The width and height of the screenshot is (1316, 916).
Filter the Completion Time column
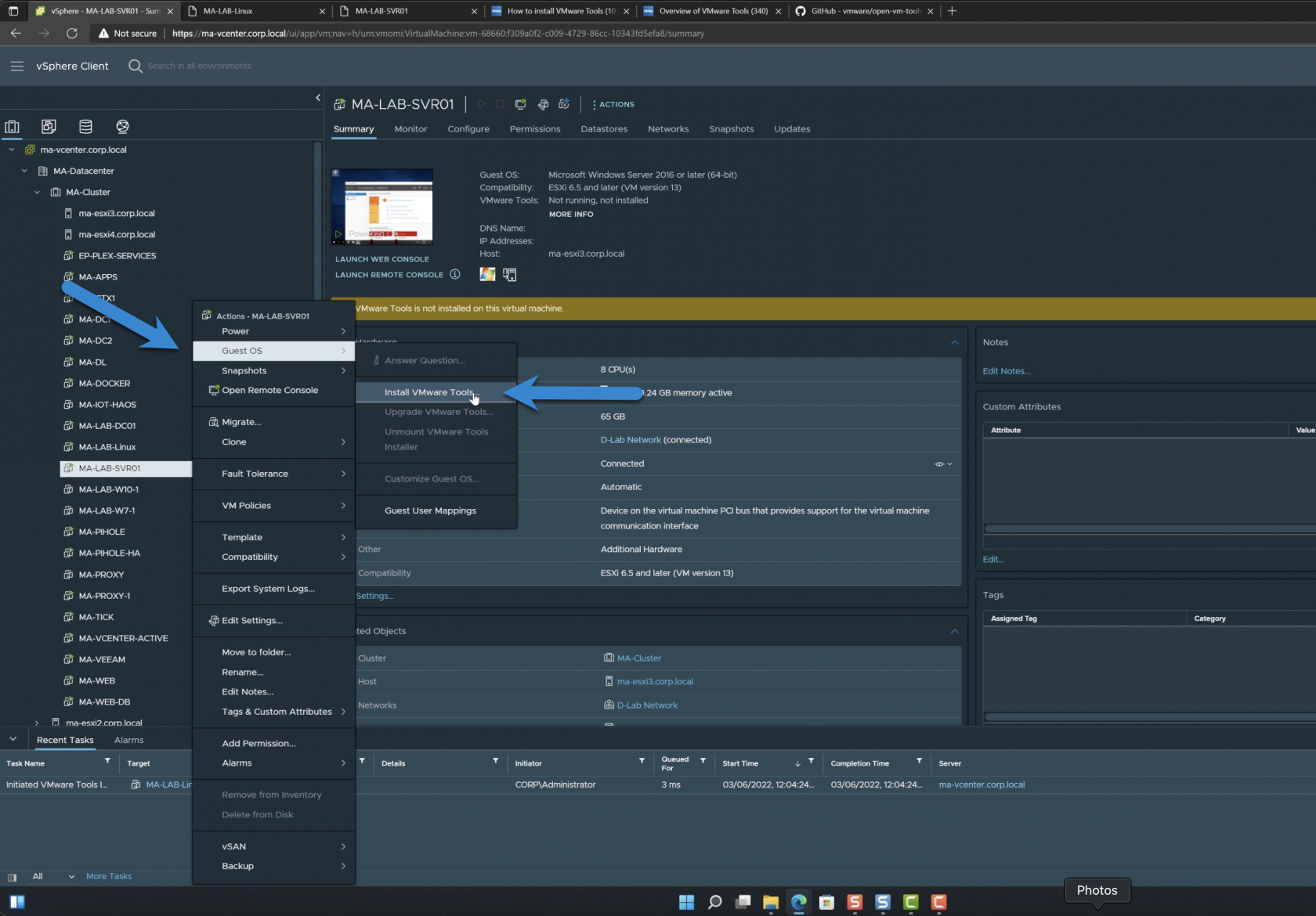point(919,761)
